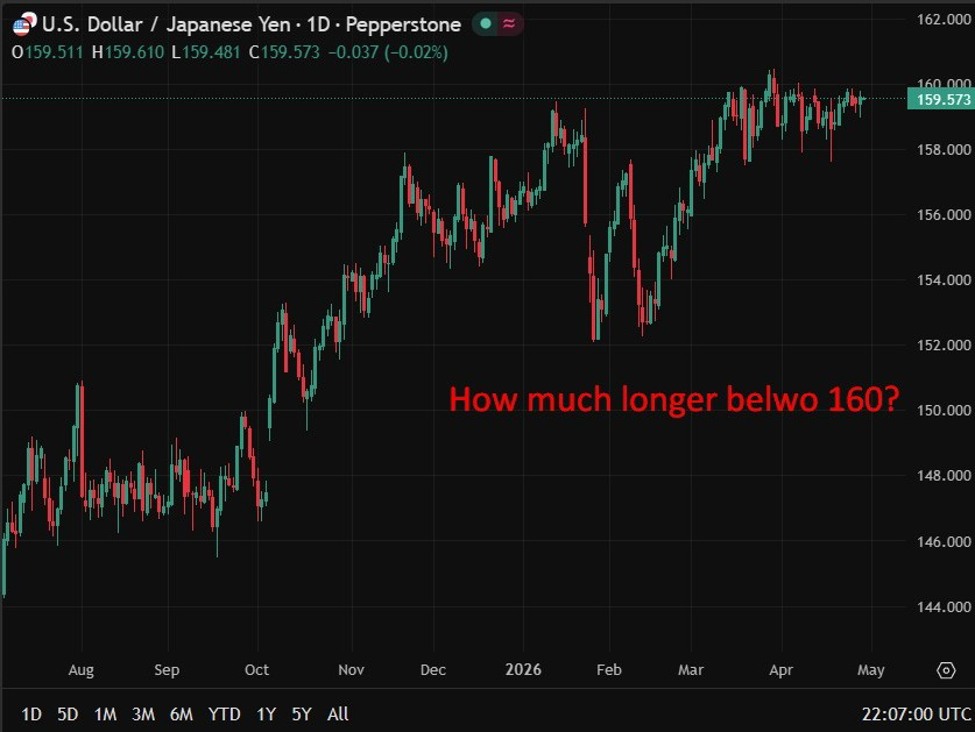Select the YTD range
Image resolution: width=975 pixels, height=732 pixels.
pos(224,714)
